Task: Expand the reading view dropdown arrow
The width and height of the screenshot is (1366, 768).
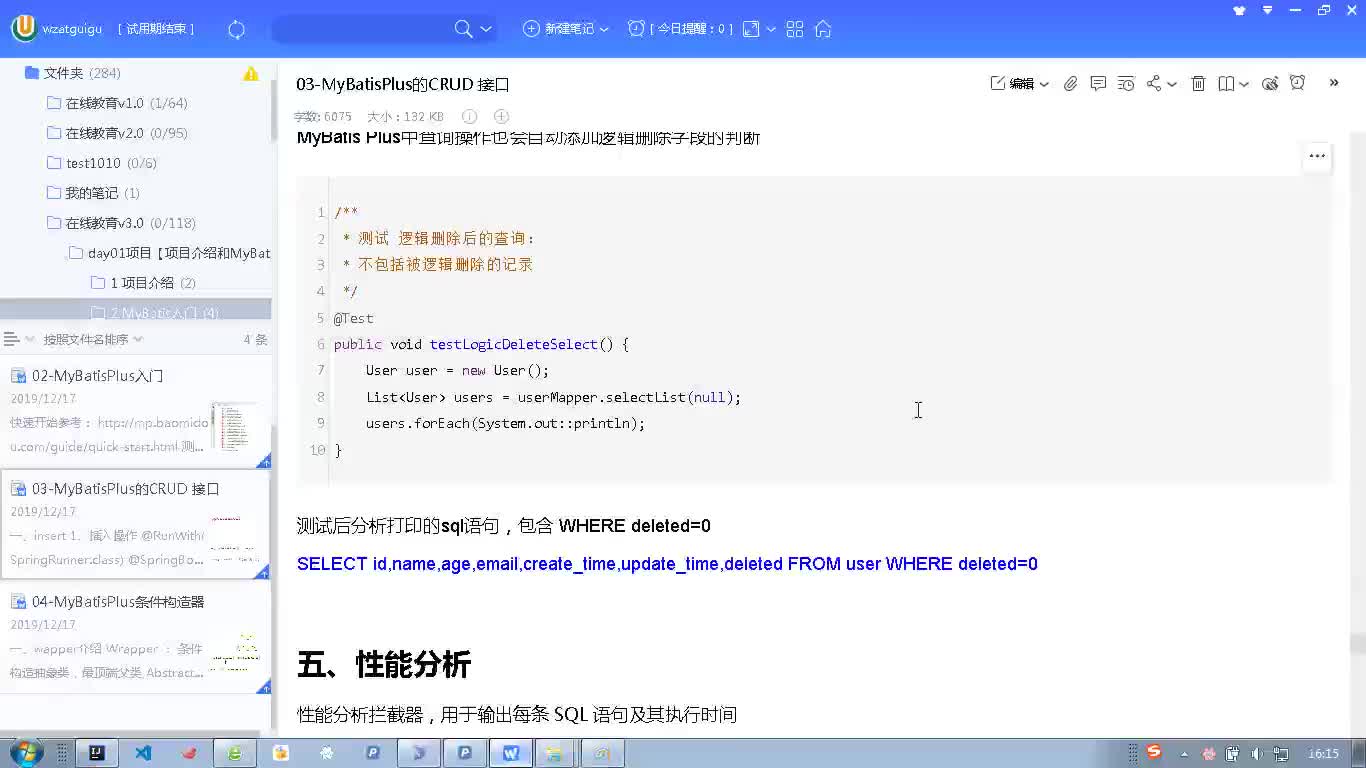Action: (x=1244, y=84)
